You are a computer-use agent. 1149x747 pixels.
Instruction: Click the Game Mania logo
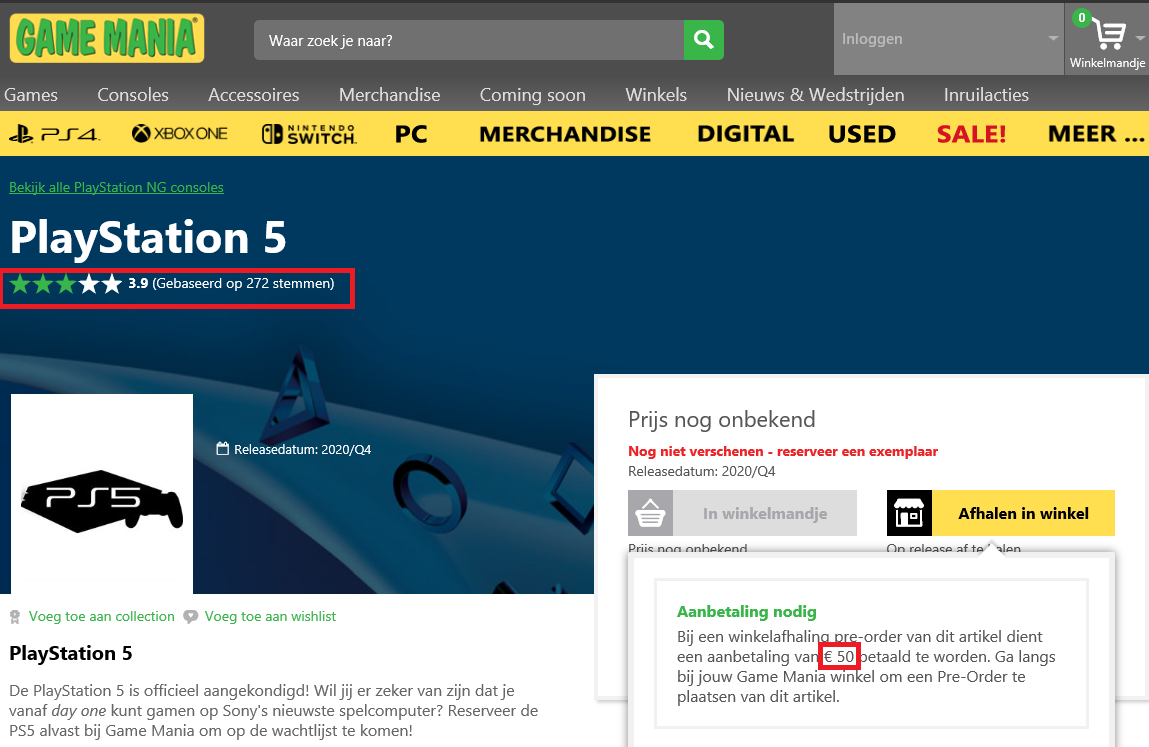pos(107,38)
